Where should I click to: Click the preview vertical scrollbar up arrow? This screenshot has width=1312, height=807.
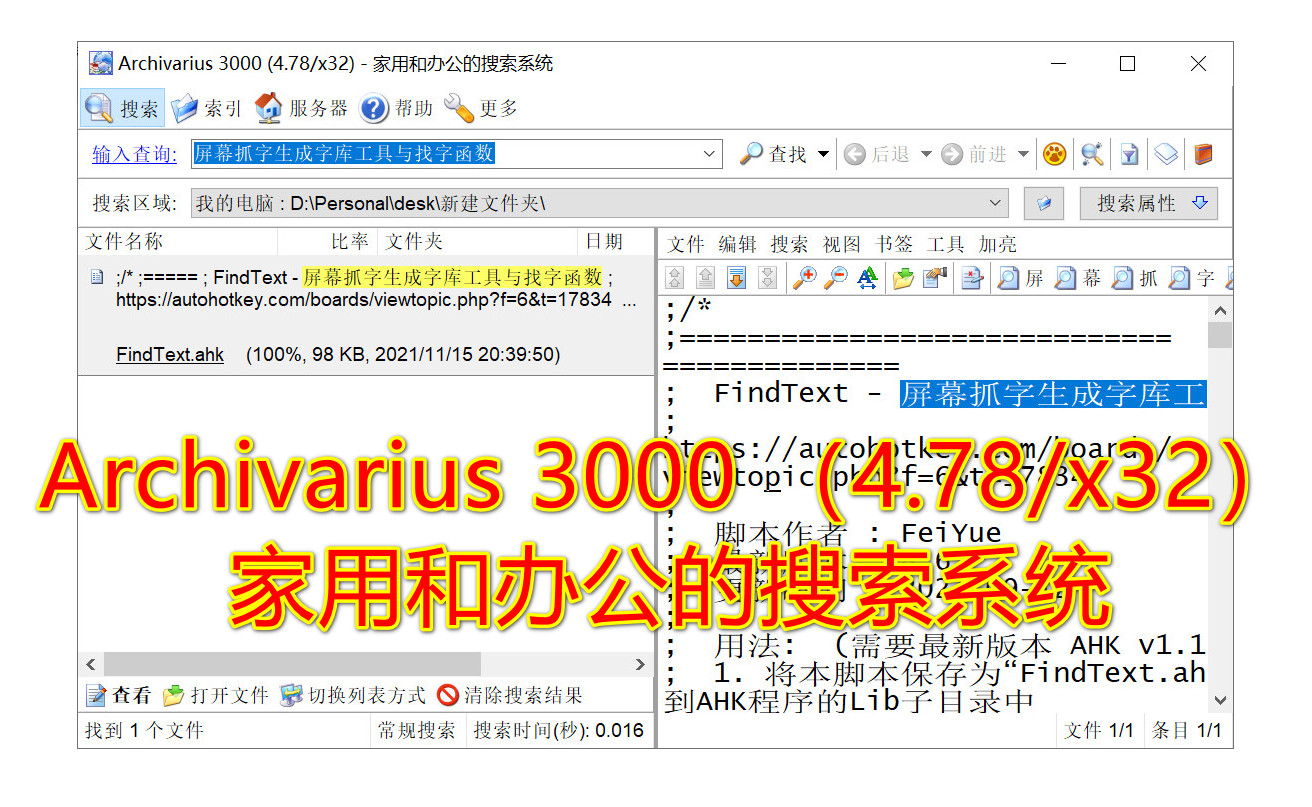(x=1220, y=310)
